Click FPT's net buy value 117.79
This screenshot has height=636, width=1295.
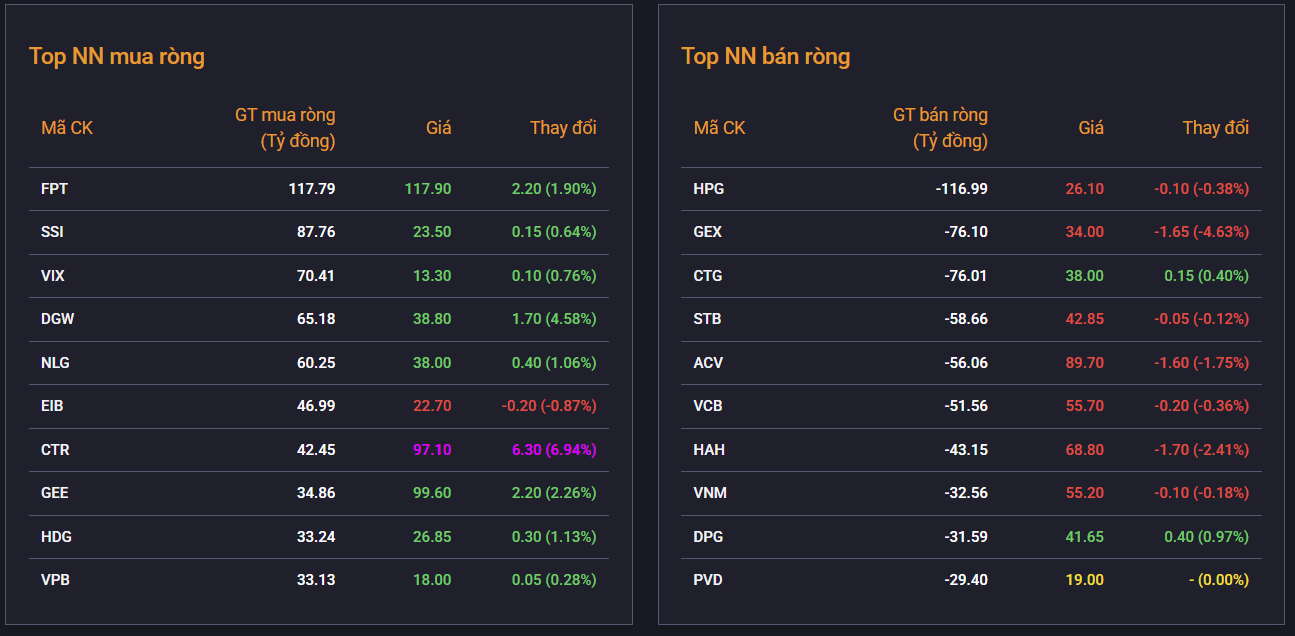(x=313, y=188)
